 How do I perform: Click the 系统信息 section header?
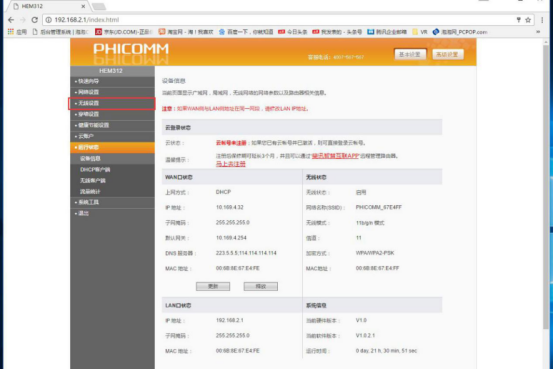[x=372, y=305]
